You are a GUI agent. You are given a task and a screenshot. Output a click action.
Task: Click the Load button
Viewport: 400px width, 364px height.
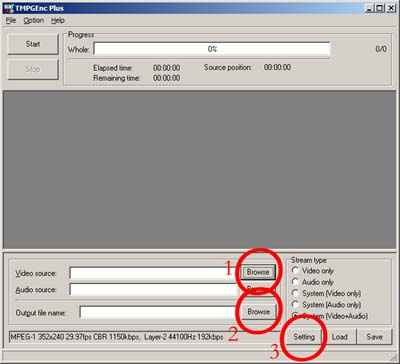[x=339, y=337]
